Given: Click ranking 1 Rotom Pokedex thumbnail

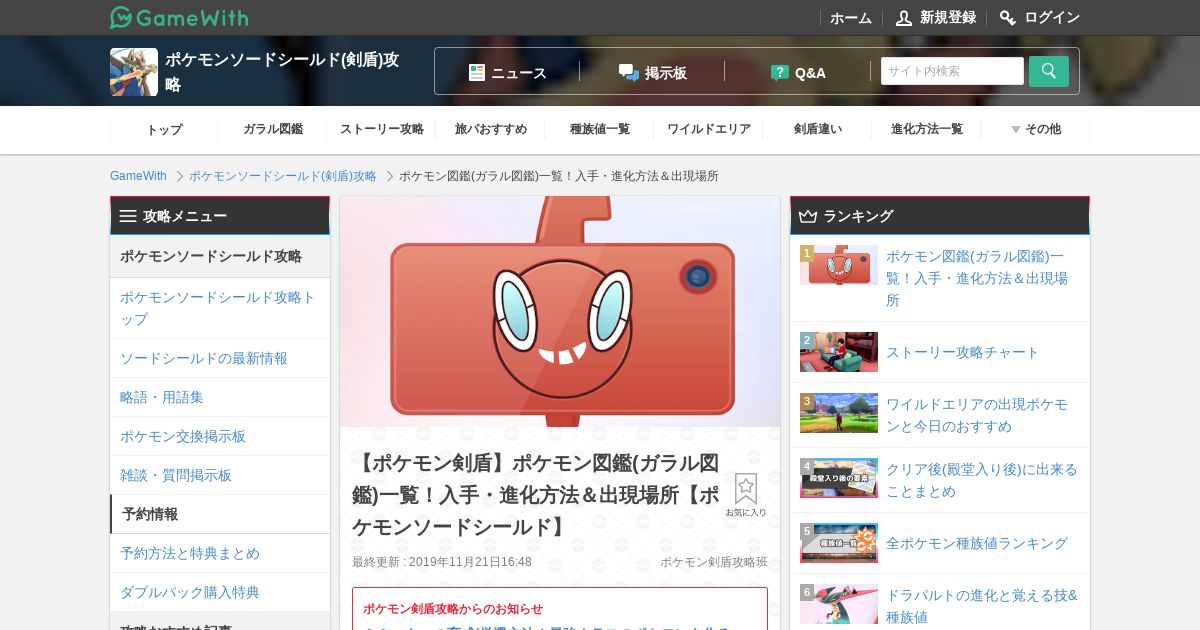Looking at the screenshot, I should (839, 265).
